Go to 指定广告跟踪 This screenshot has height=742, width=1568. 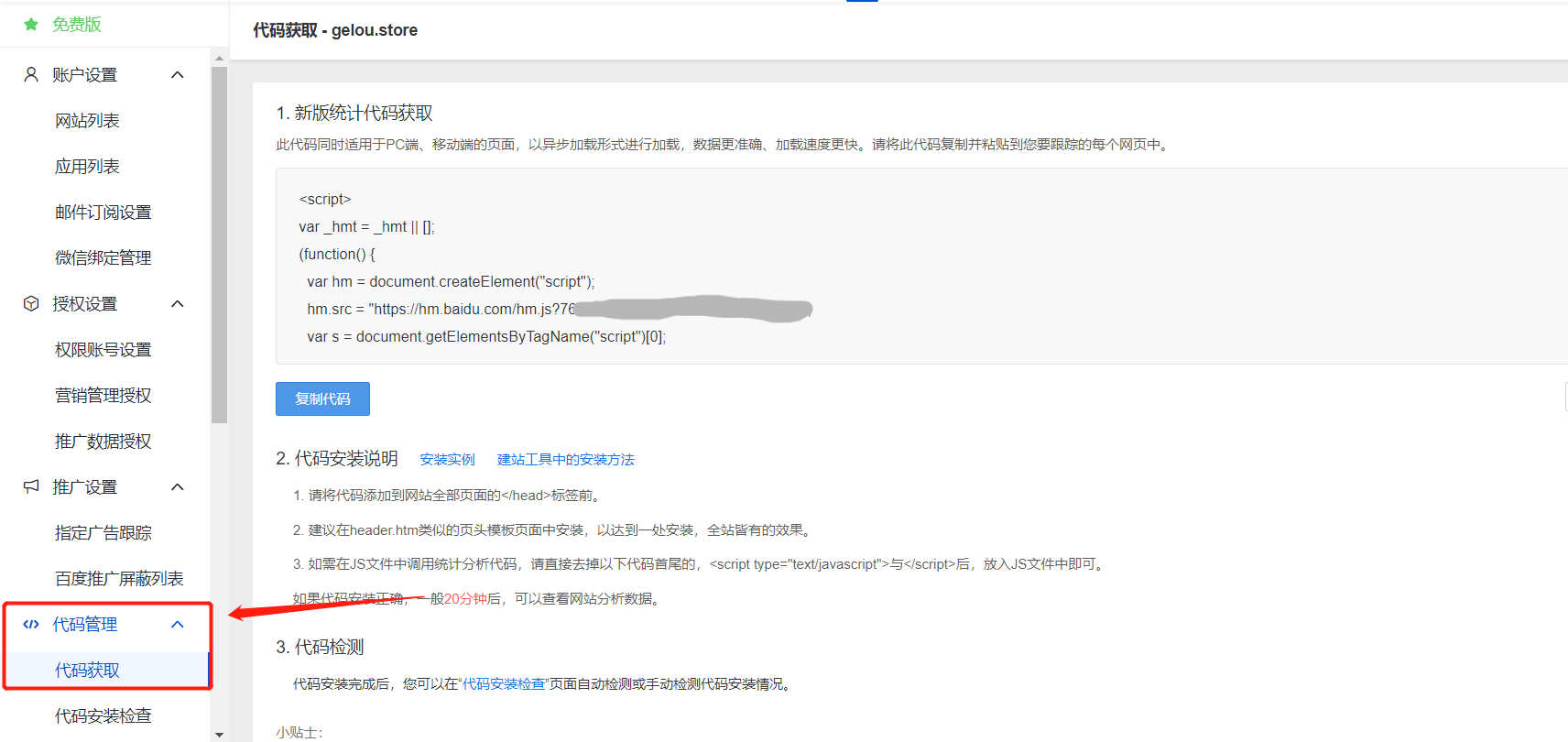pos(103,532)
